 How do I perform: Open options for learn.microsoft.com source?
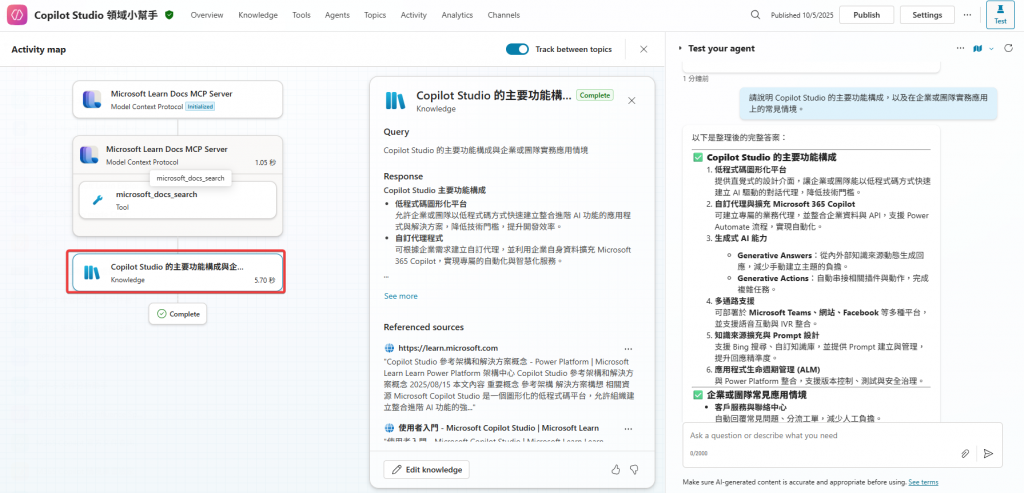click(628, 349)
